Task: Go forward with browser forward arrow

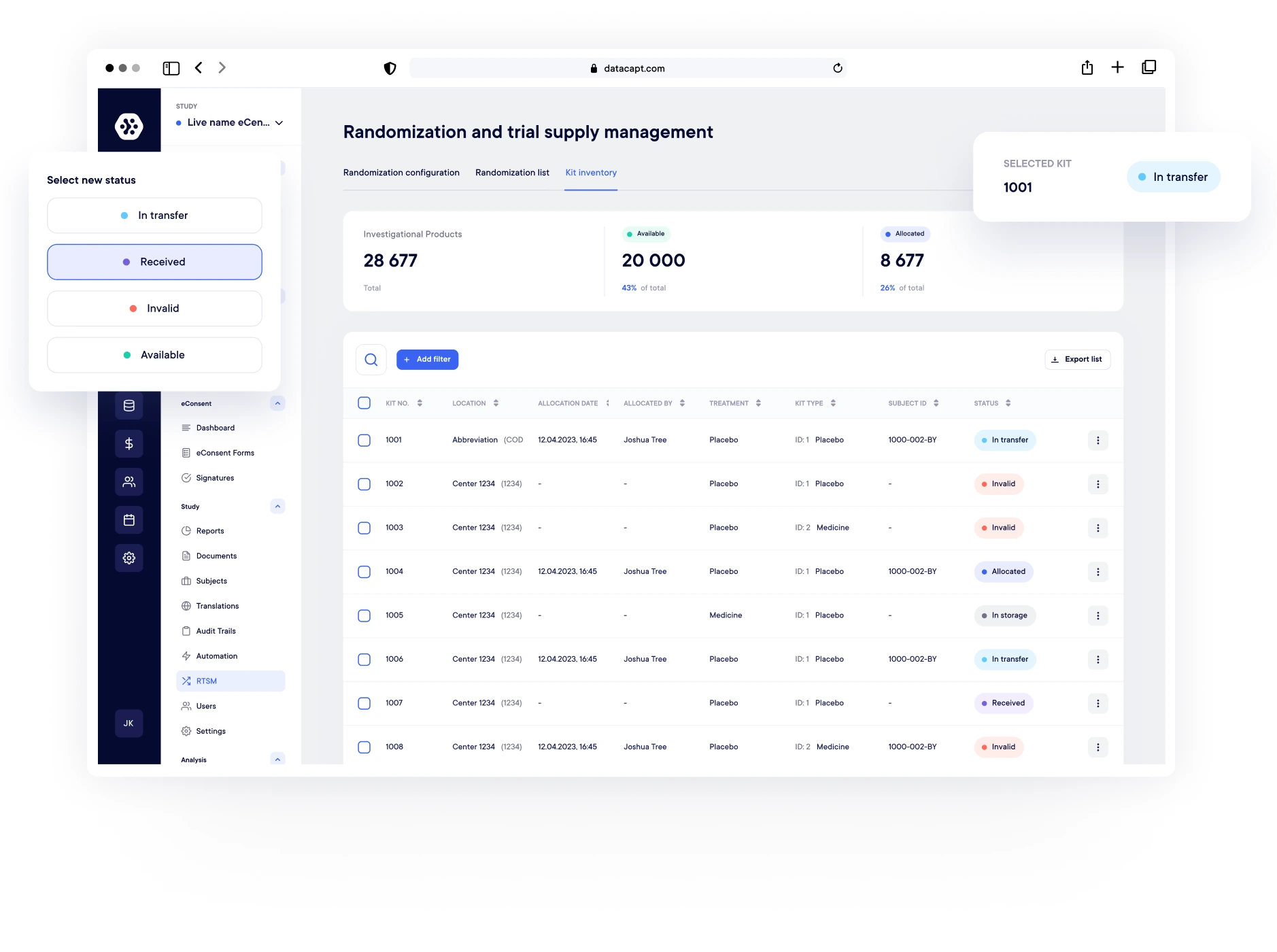Action: (x=222, y=67)
